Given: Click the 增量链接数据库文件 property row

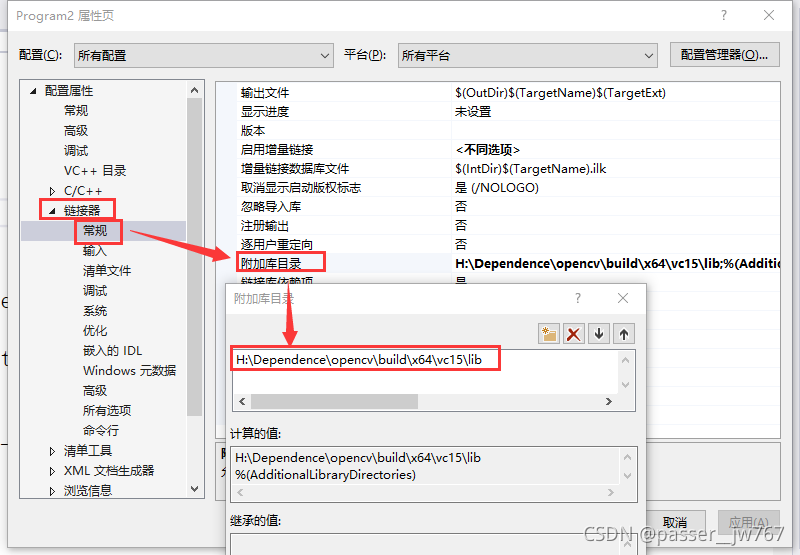Looking at the screenshot, I should 508,168.
